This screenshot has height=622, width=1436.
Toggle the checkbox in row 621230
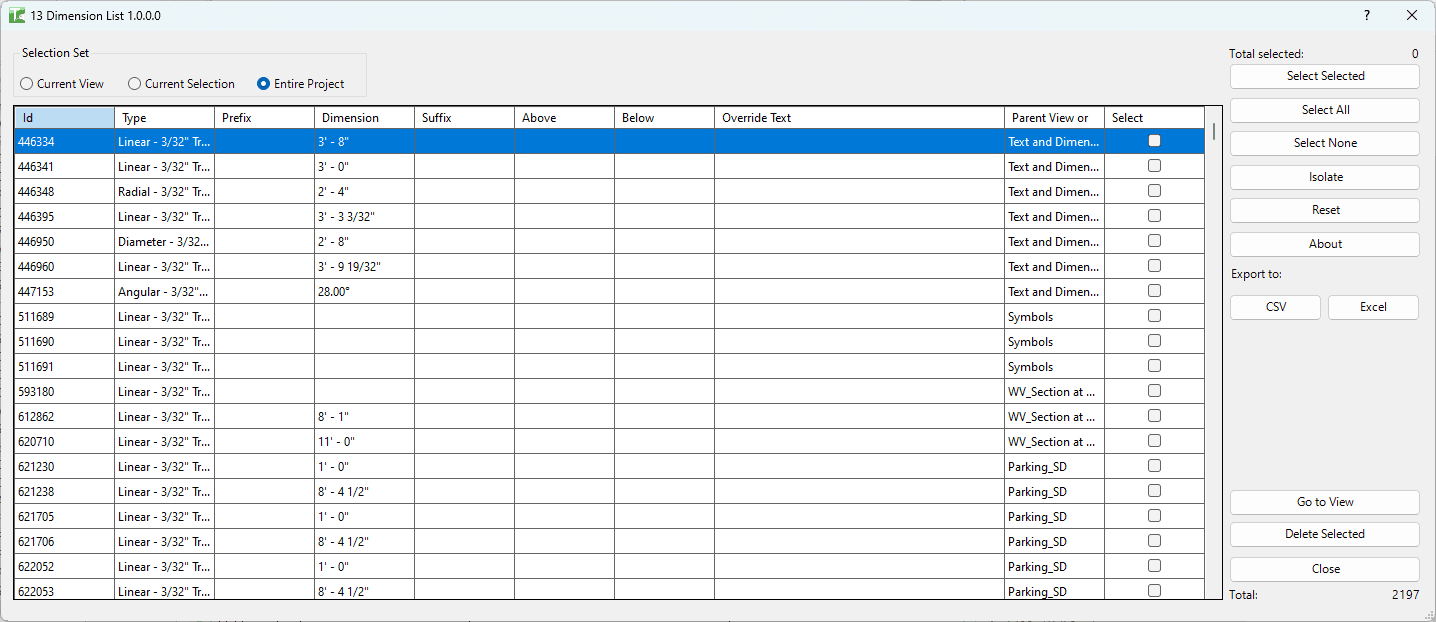1154,466
